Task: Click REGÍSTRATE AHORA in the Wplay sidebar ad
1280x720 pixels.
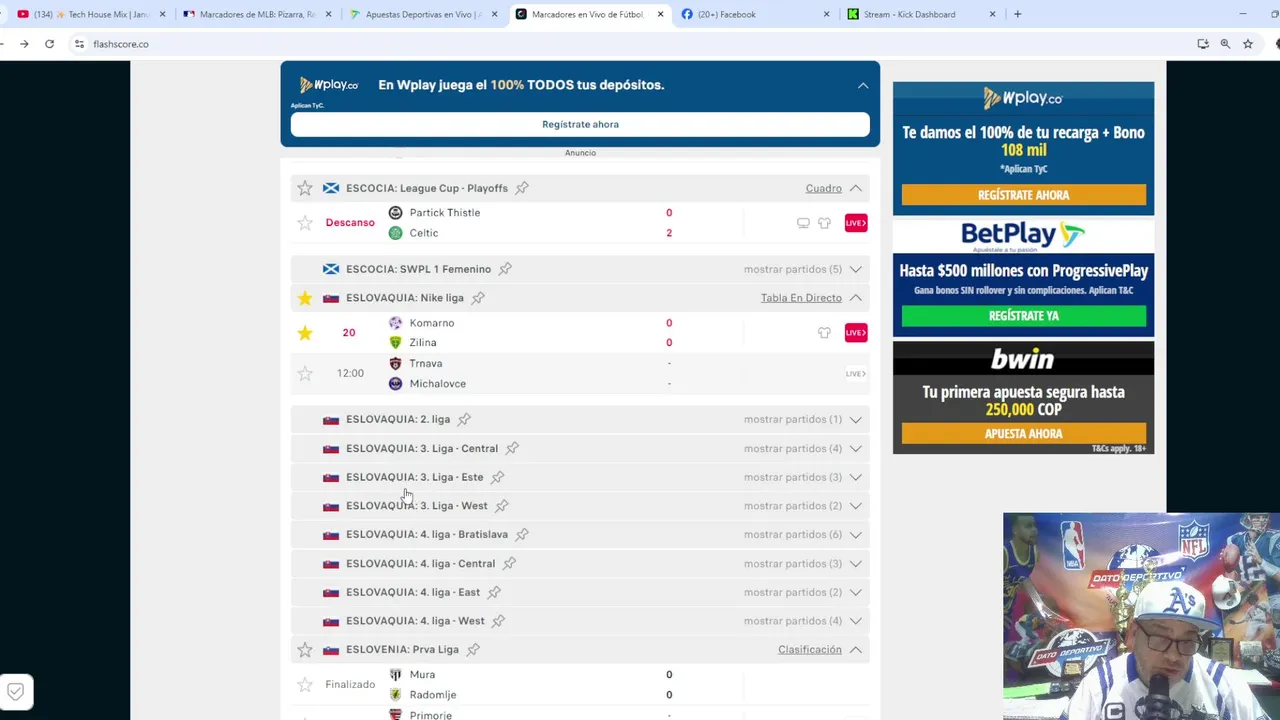Action: (x=1024, y=195)
